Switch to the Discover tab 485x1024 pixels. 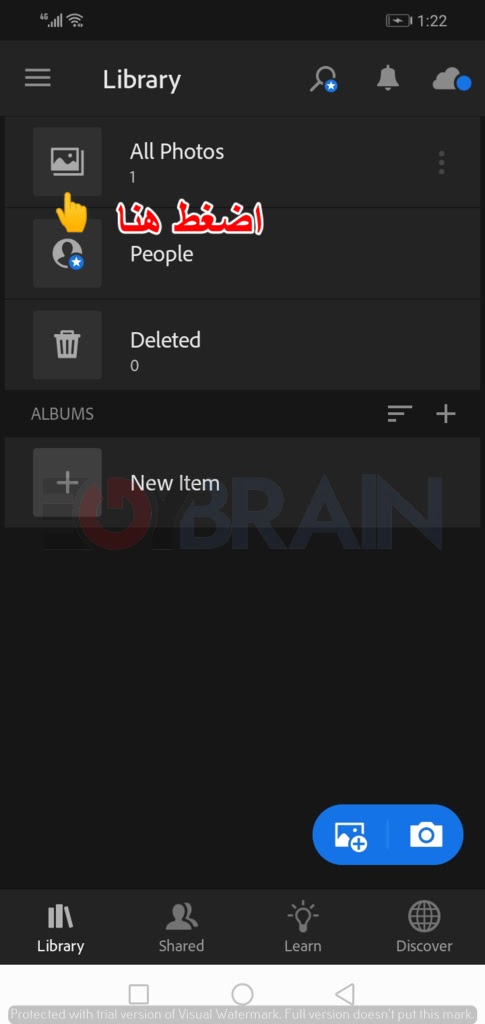tap(424, 927)
